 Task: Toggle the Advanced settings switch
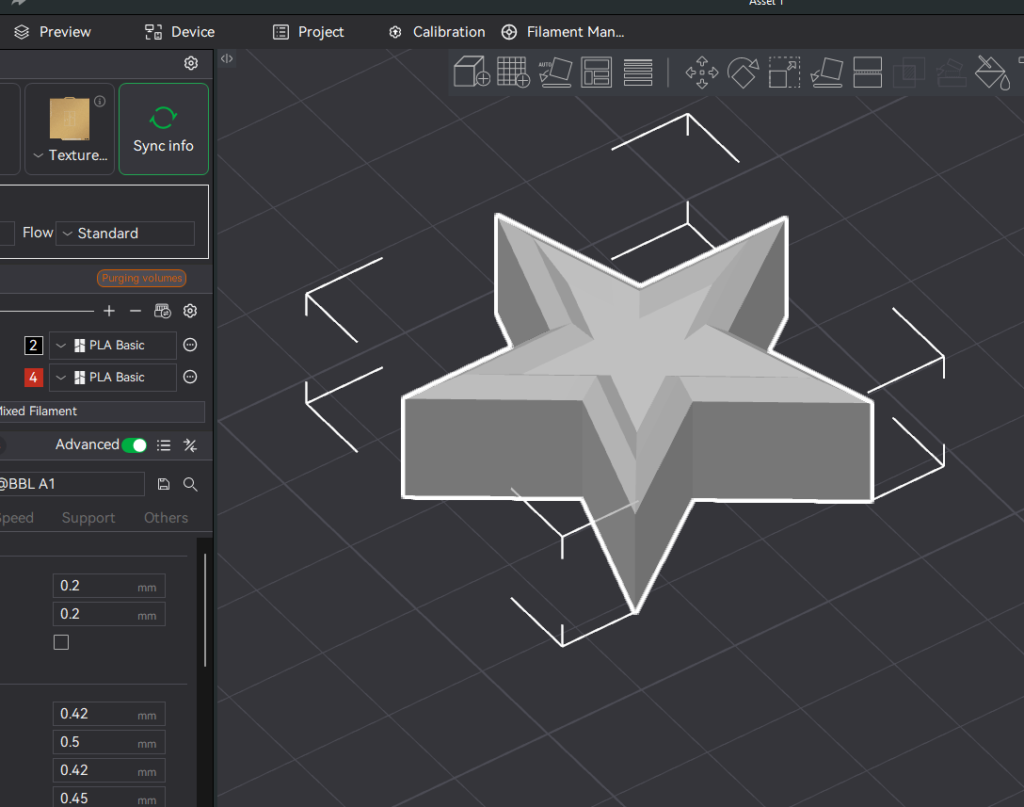[x=135, y=445]
